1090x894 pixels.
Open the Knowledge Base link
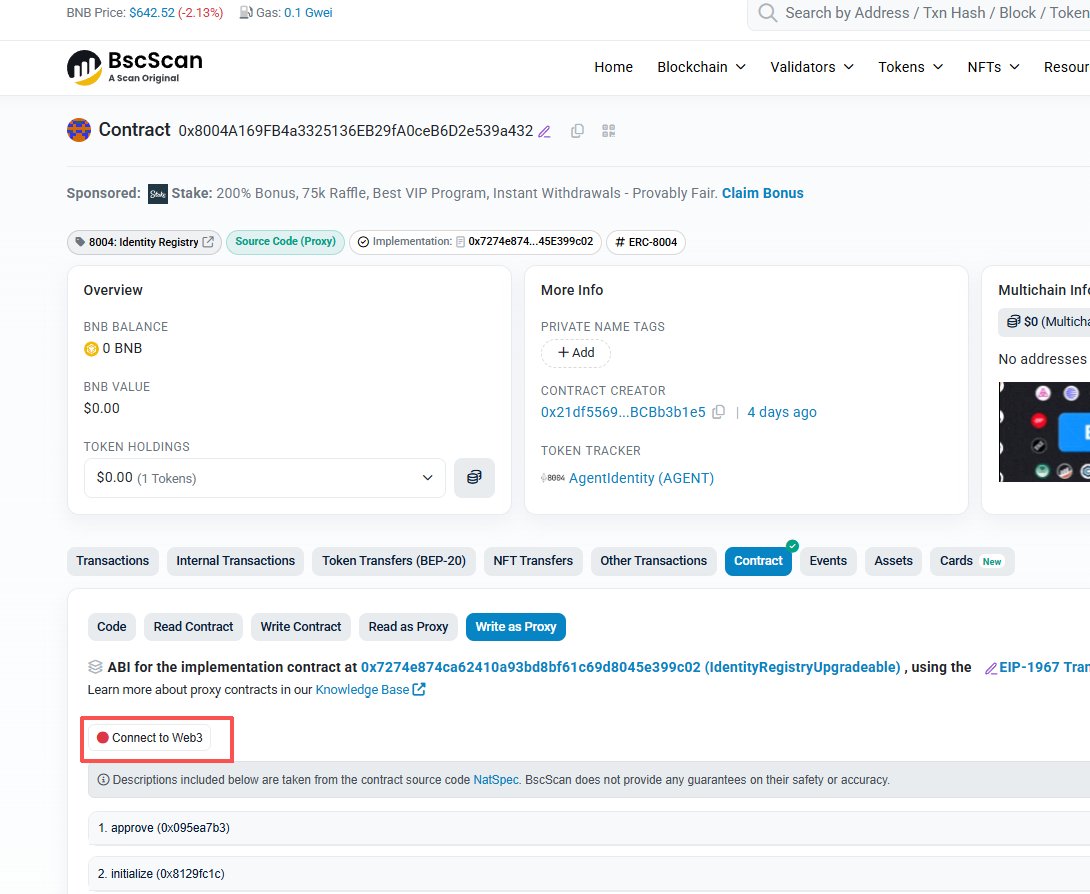362,690
